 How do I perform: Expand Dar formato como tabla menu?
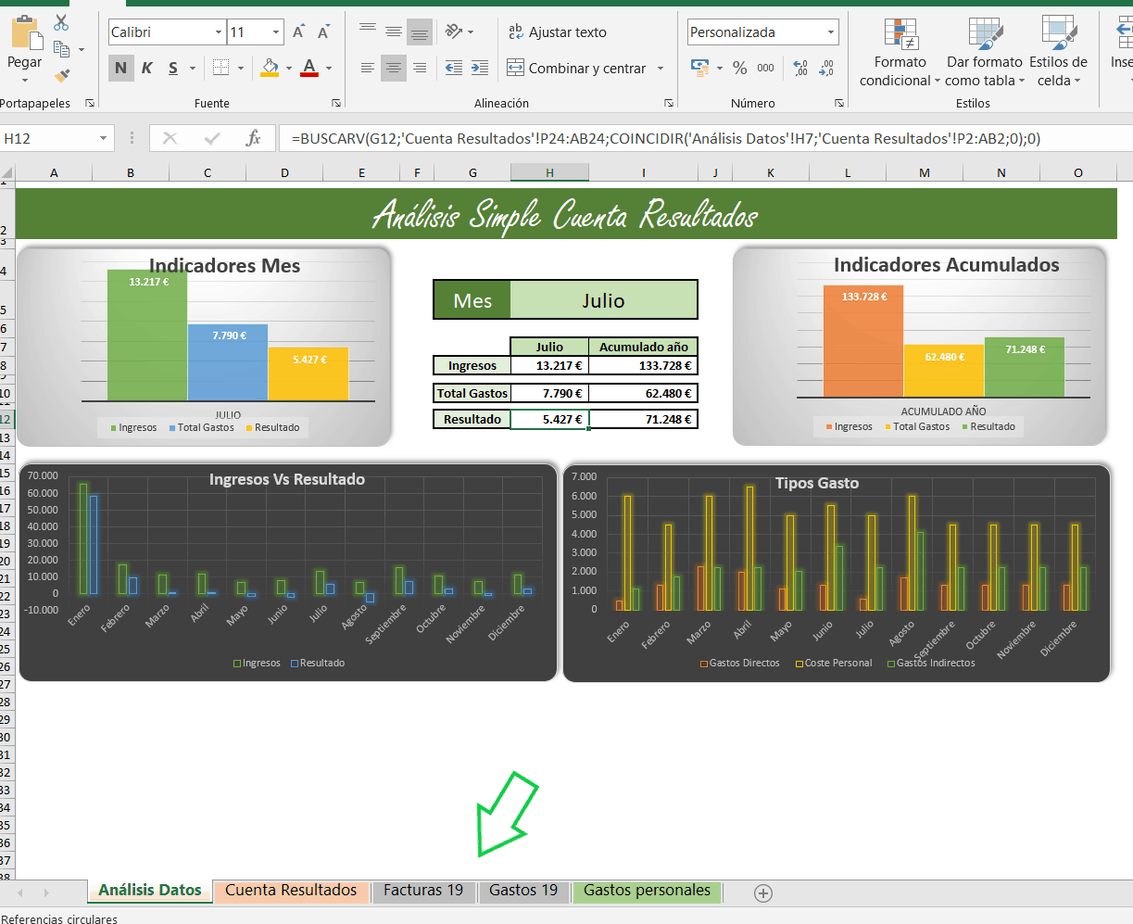pyautogui.click(x=984, y=51)
